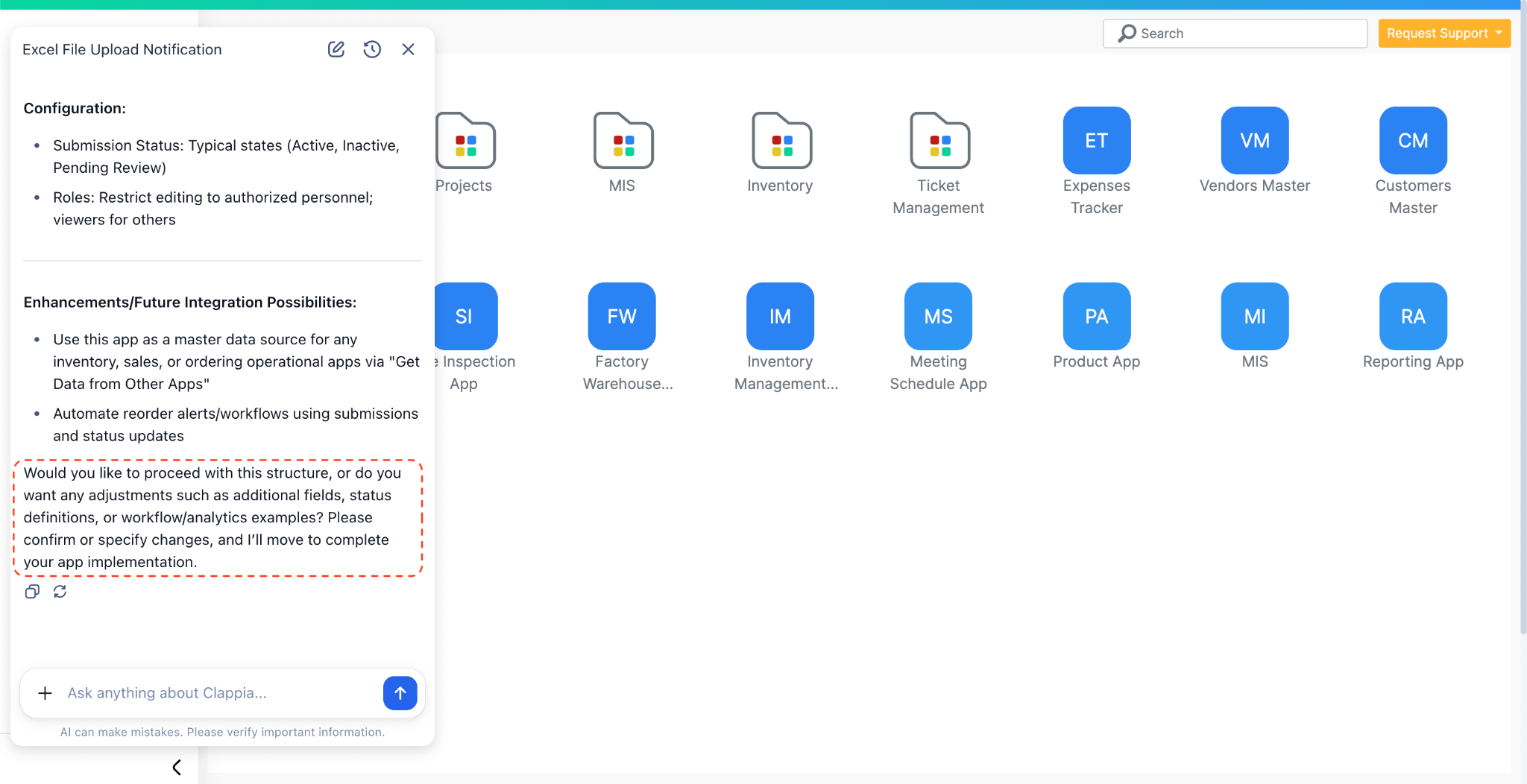
Task: Click the Search field
Action: 1234,33
